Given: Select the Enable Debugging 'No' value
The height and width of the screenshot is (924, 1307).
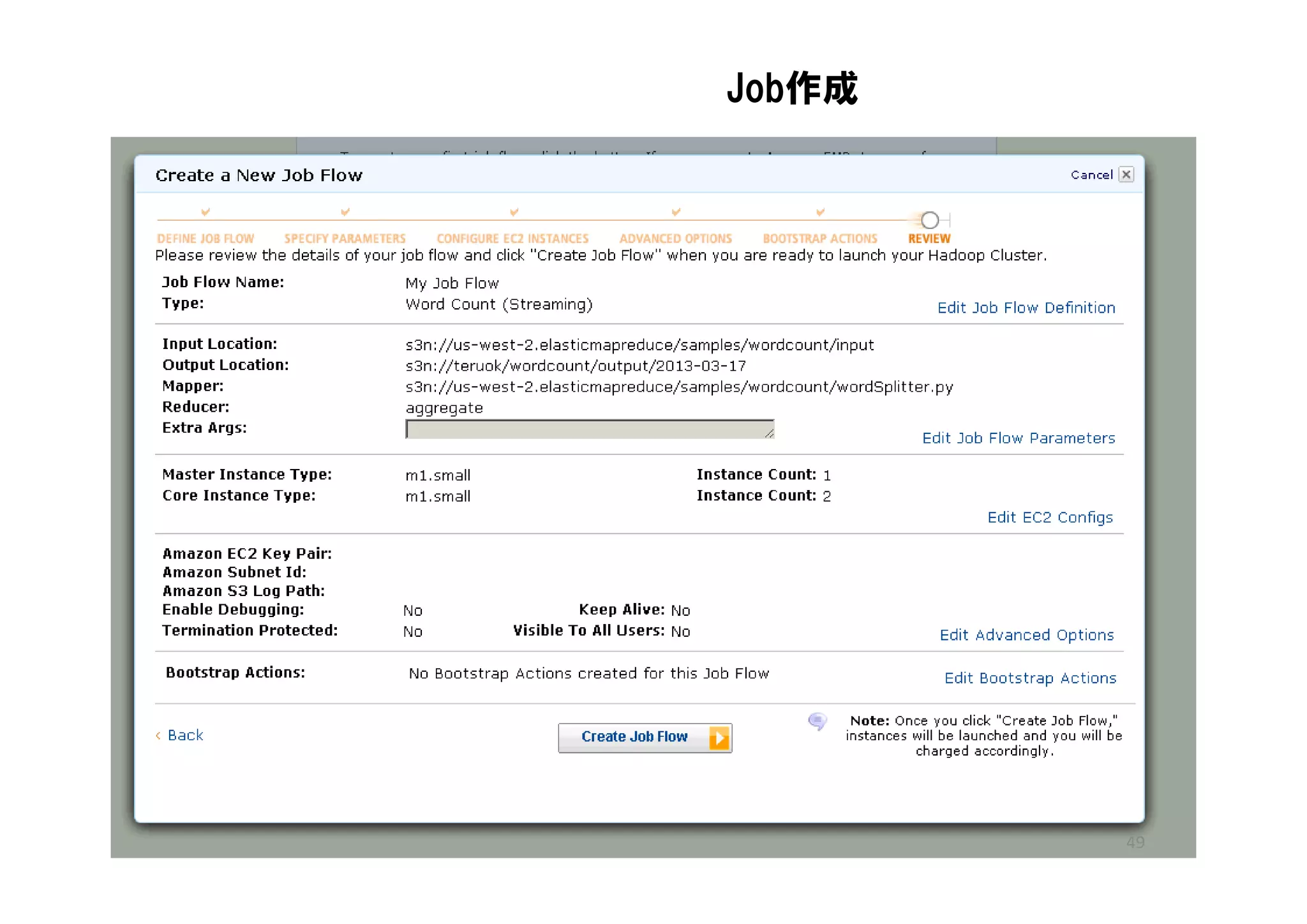Looking at the screenshot, I should click(413, 611).
